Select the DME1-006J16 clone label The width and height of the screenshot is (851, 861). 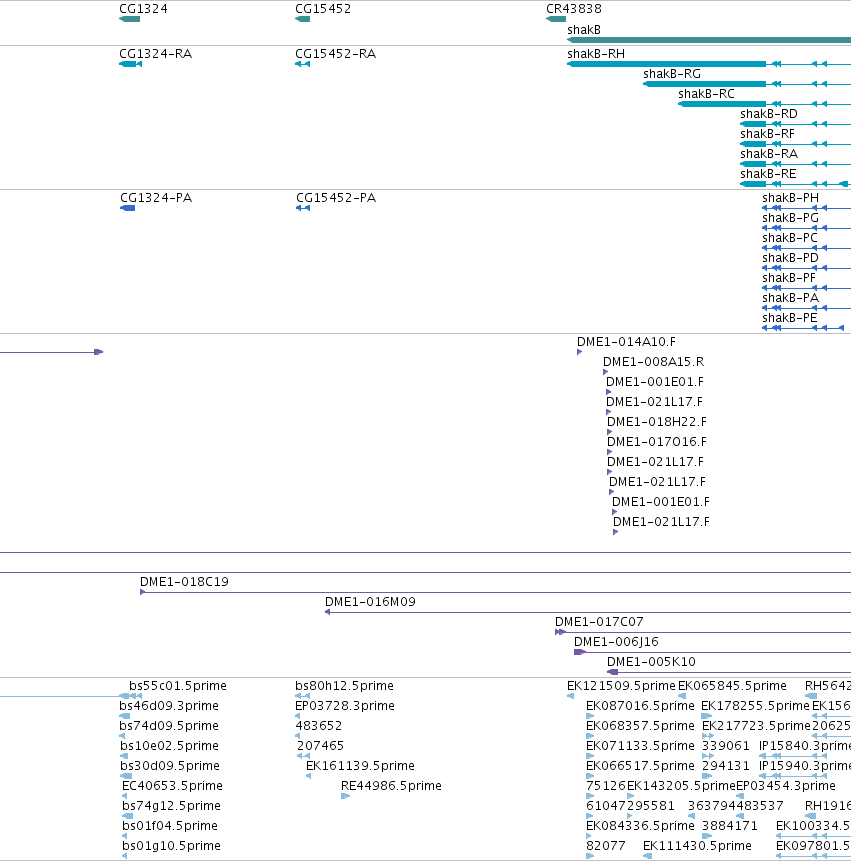pos(616,642)
